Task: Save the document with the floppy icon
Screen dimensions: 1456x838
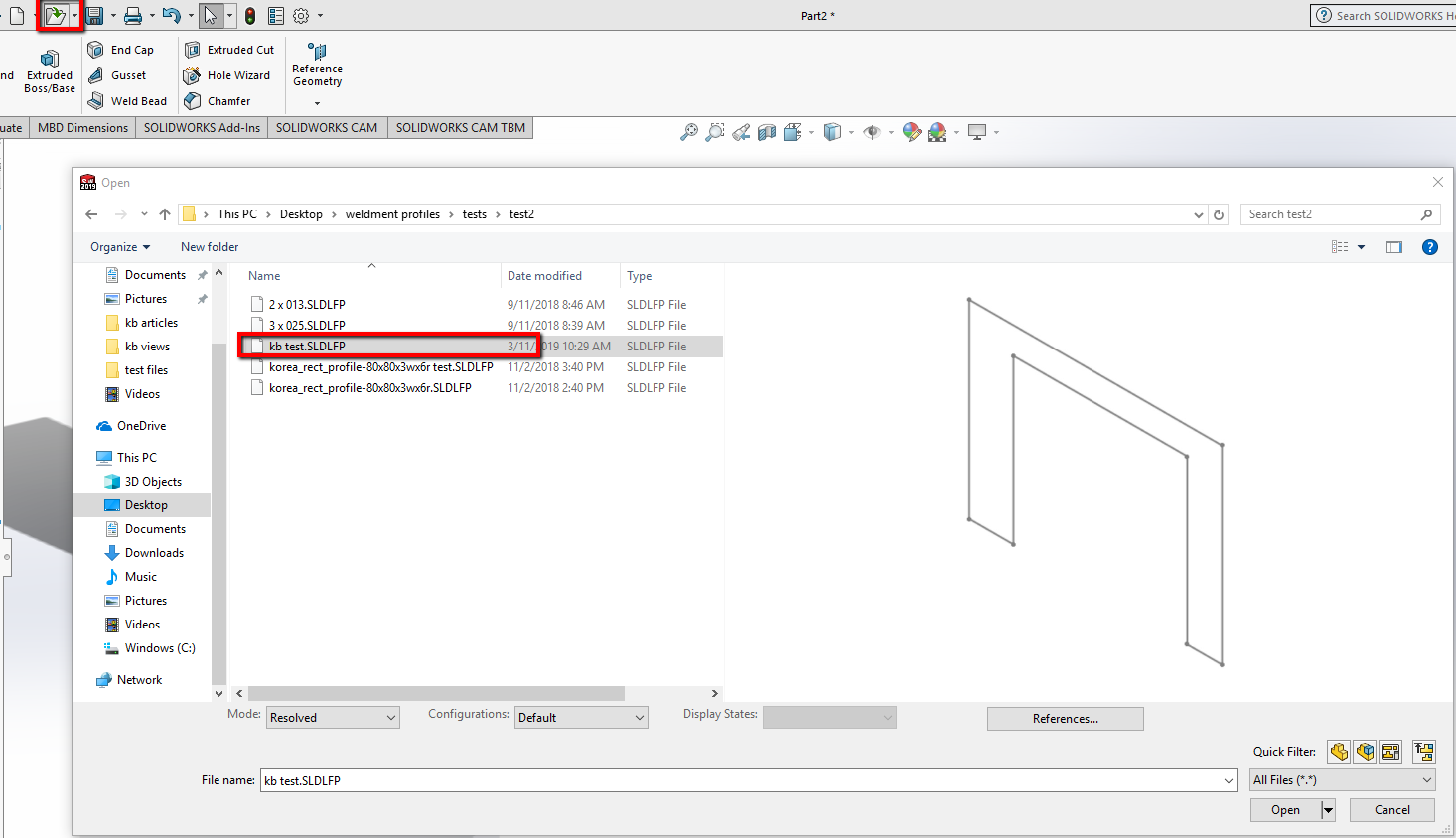Action: coord(94,16)
